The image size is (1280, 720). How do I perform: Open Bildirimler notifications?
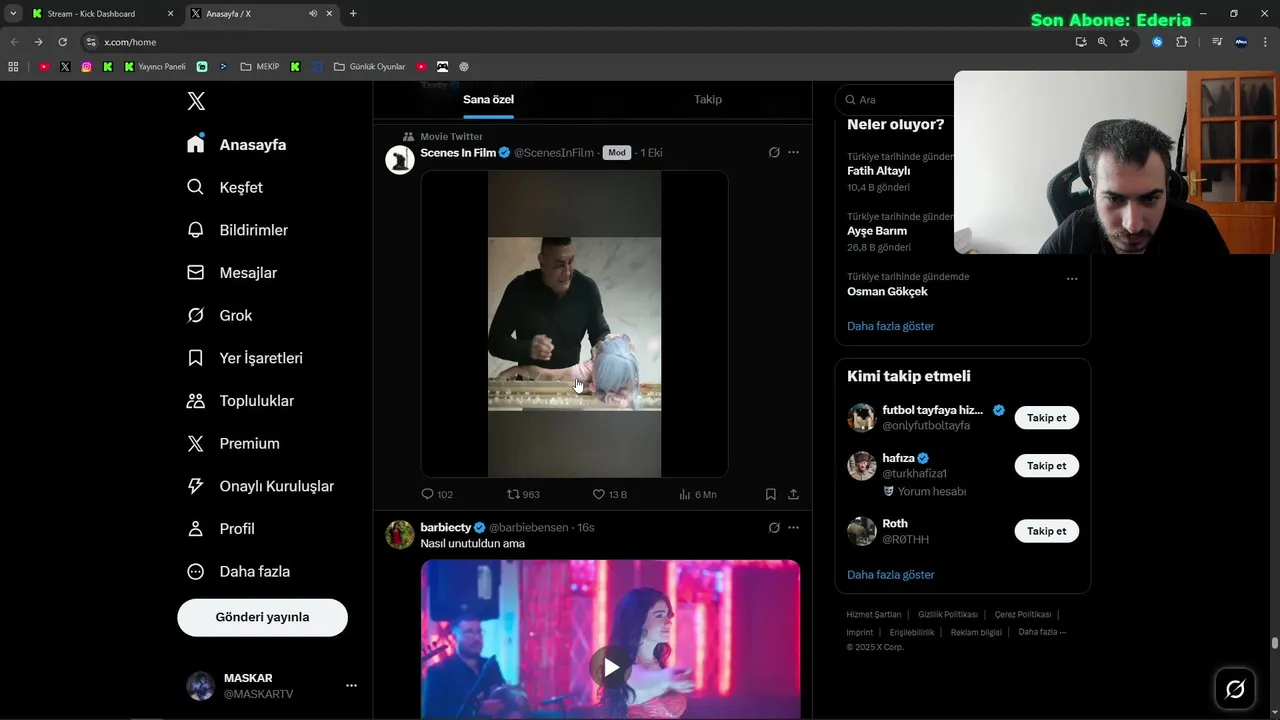pyautogui.click(x=237, y=230)
